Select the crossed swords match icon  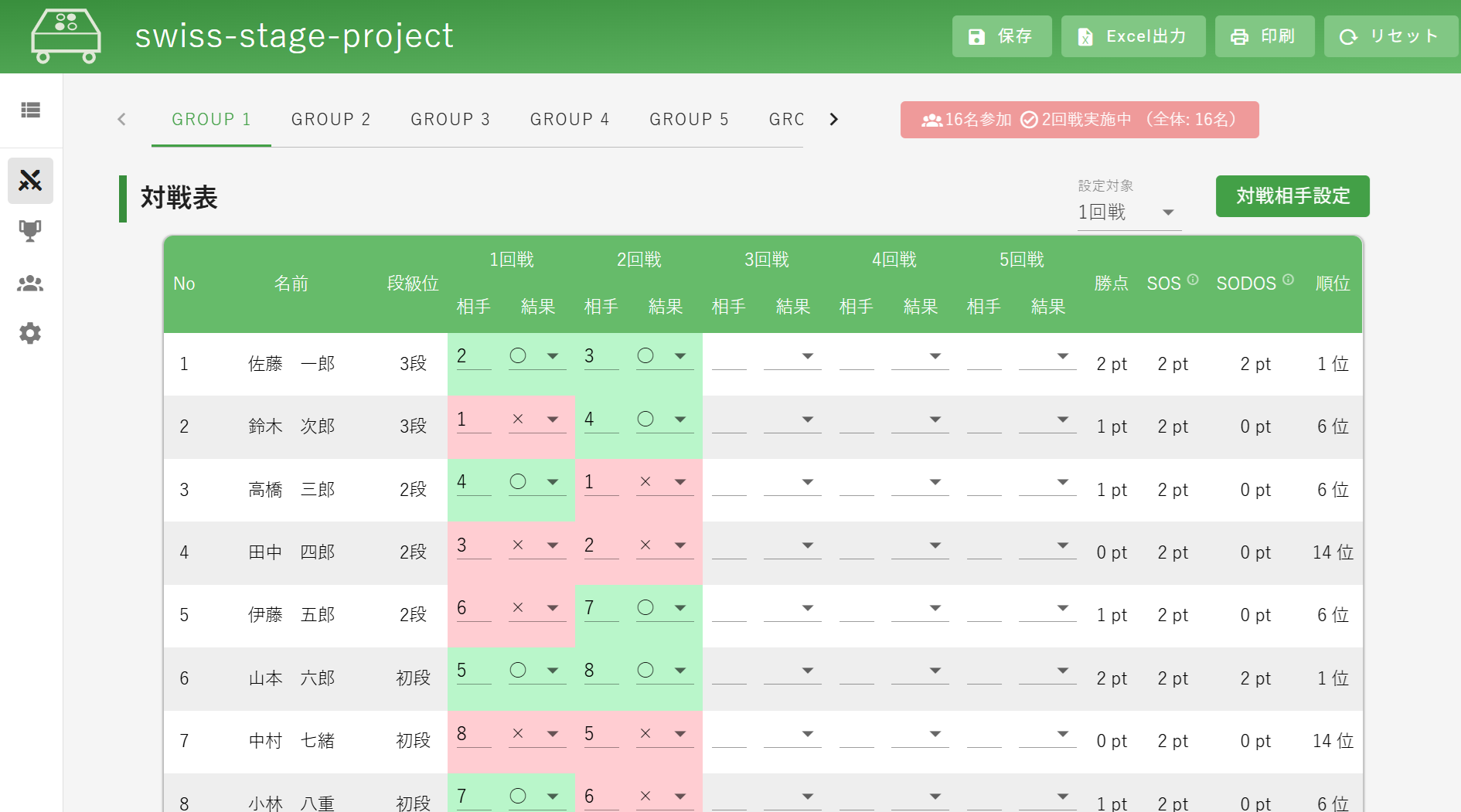(x=30, y=181)
